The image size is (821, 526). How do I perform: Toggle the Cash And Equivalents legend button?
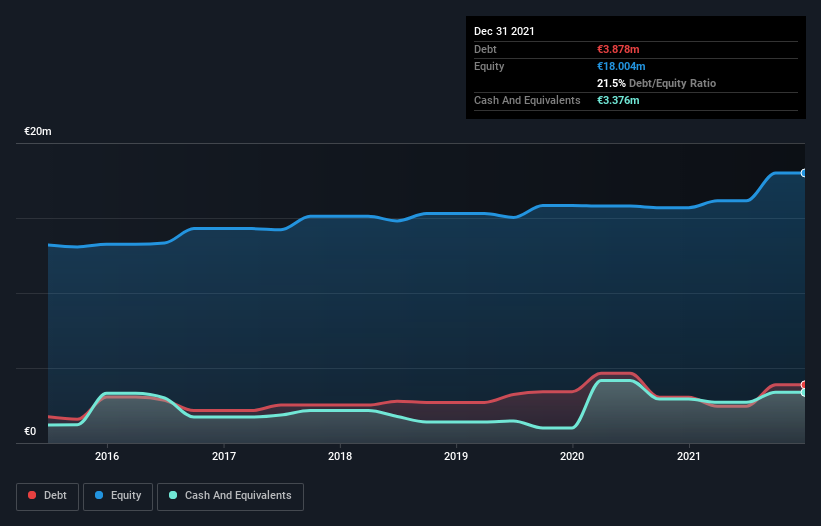(x=230, y=496)
